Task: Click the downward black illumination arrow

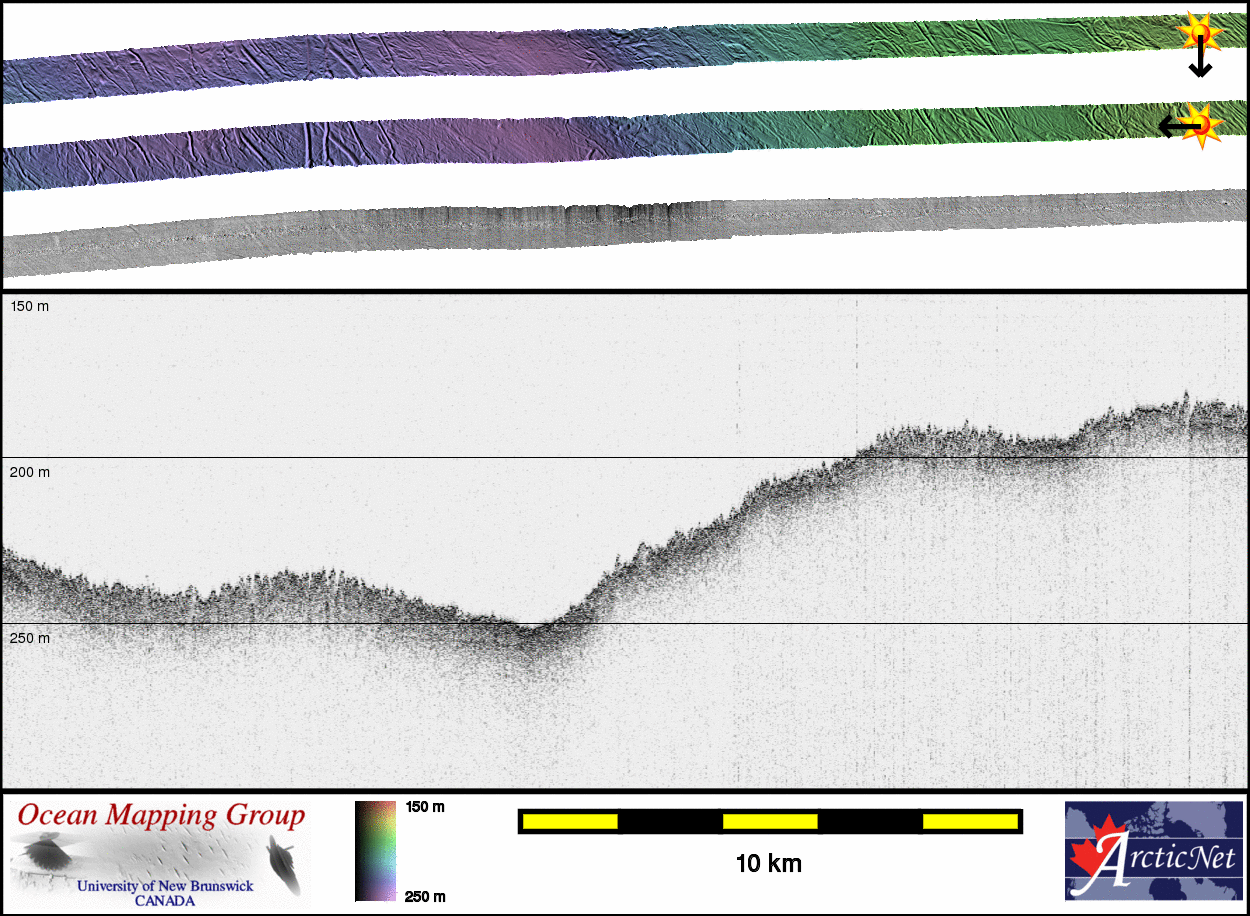Action: tap(1199, 64)
